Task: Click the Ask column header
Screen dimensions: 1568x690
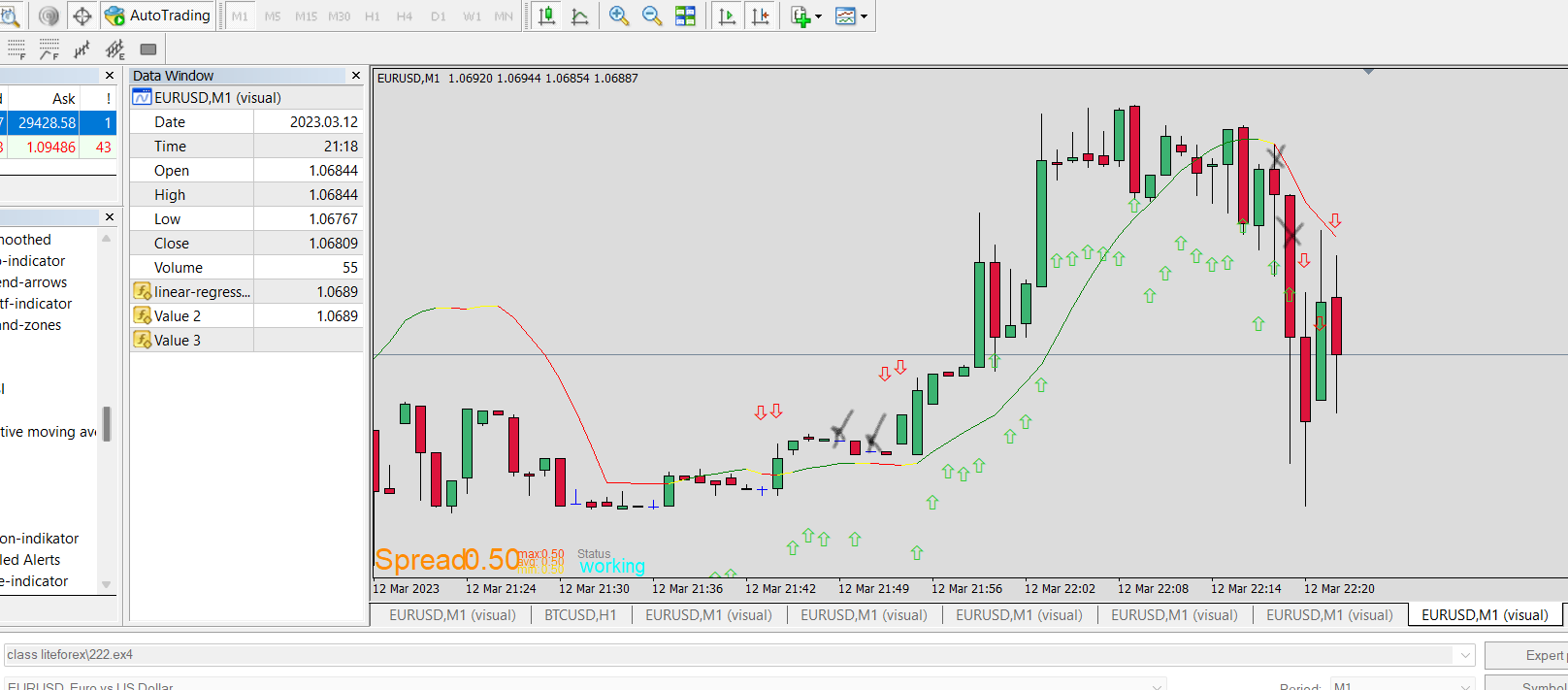Action: point(64,98)
